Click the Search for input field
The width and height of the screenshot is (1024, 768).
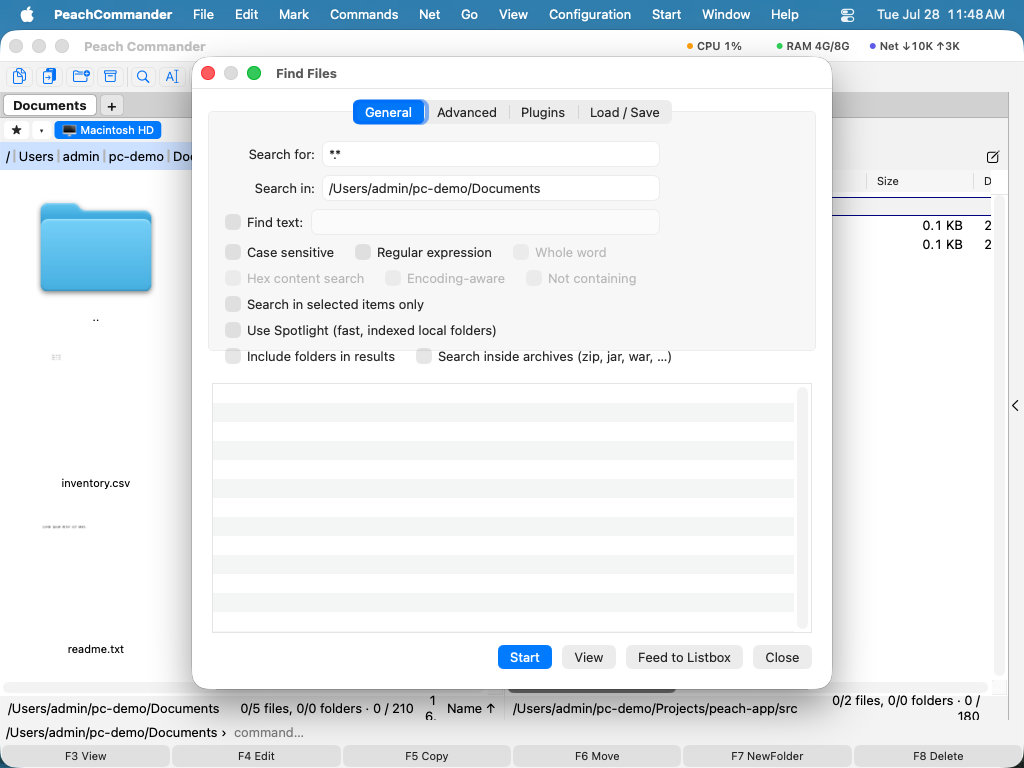490,155
